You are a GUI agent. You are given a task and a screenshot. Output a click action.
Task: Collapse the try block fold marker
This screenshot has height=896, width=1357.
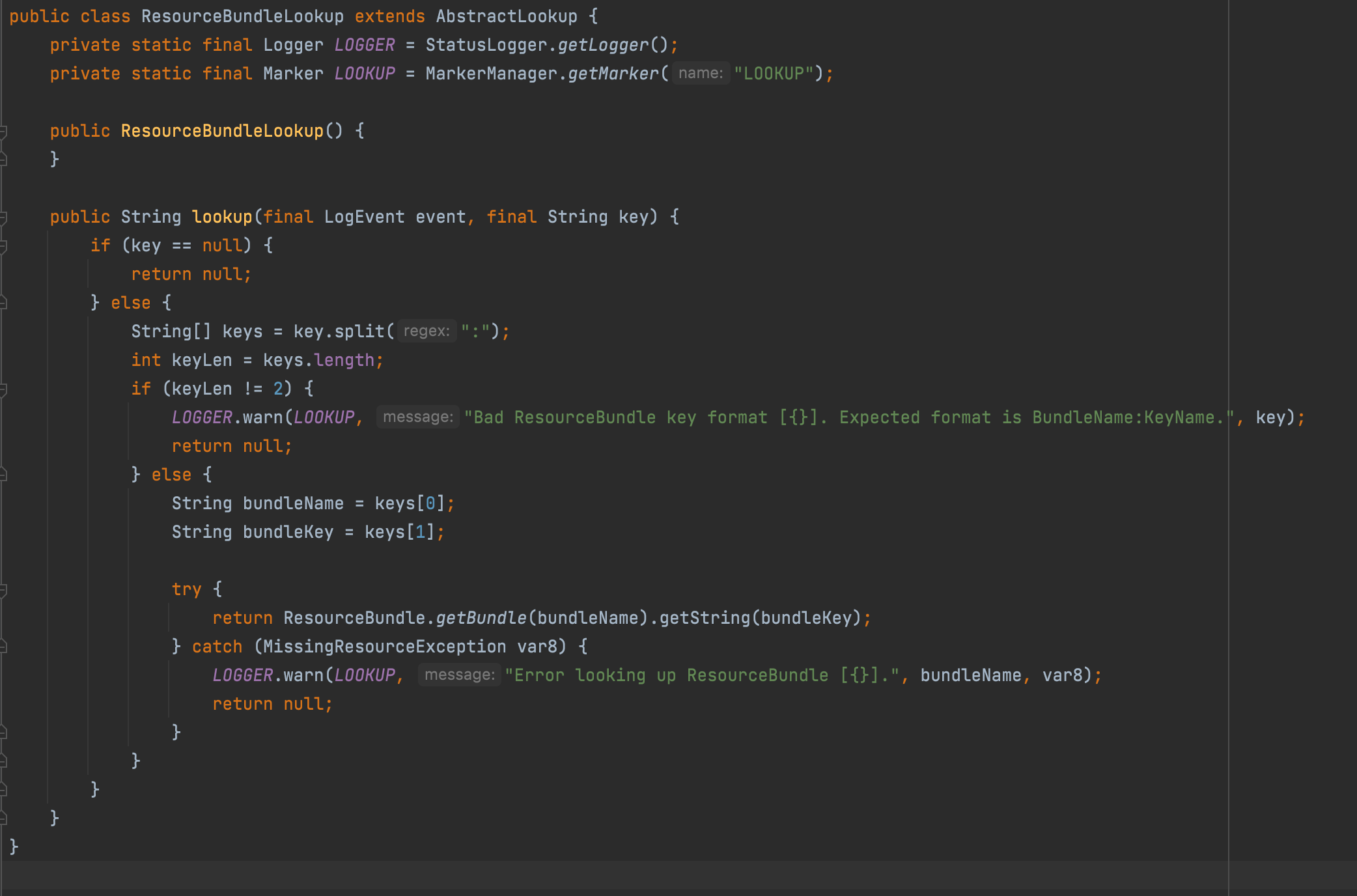[x=3, y=589]
